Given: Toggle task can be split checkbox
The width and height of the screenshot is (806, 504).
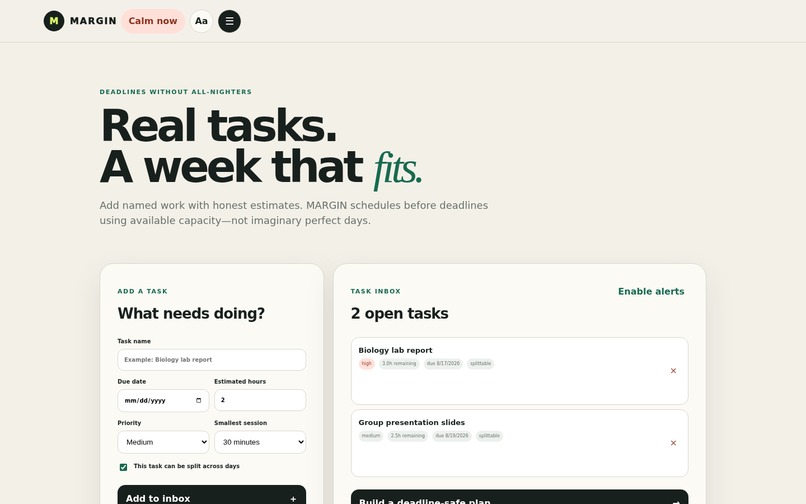Looking at the screenshot, I should [123, 467].
